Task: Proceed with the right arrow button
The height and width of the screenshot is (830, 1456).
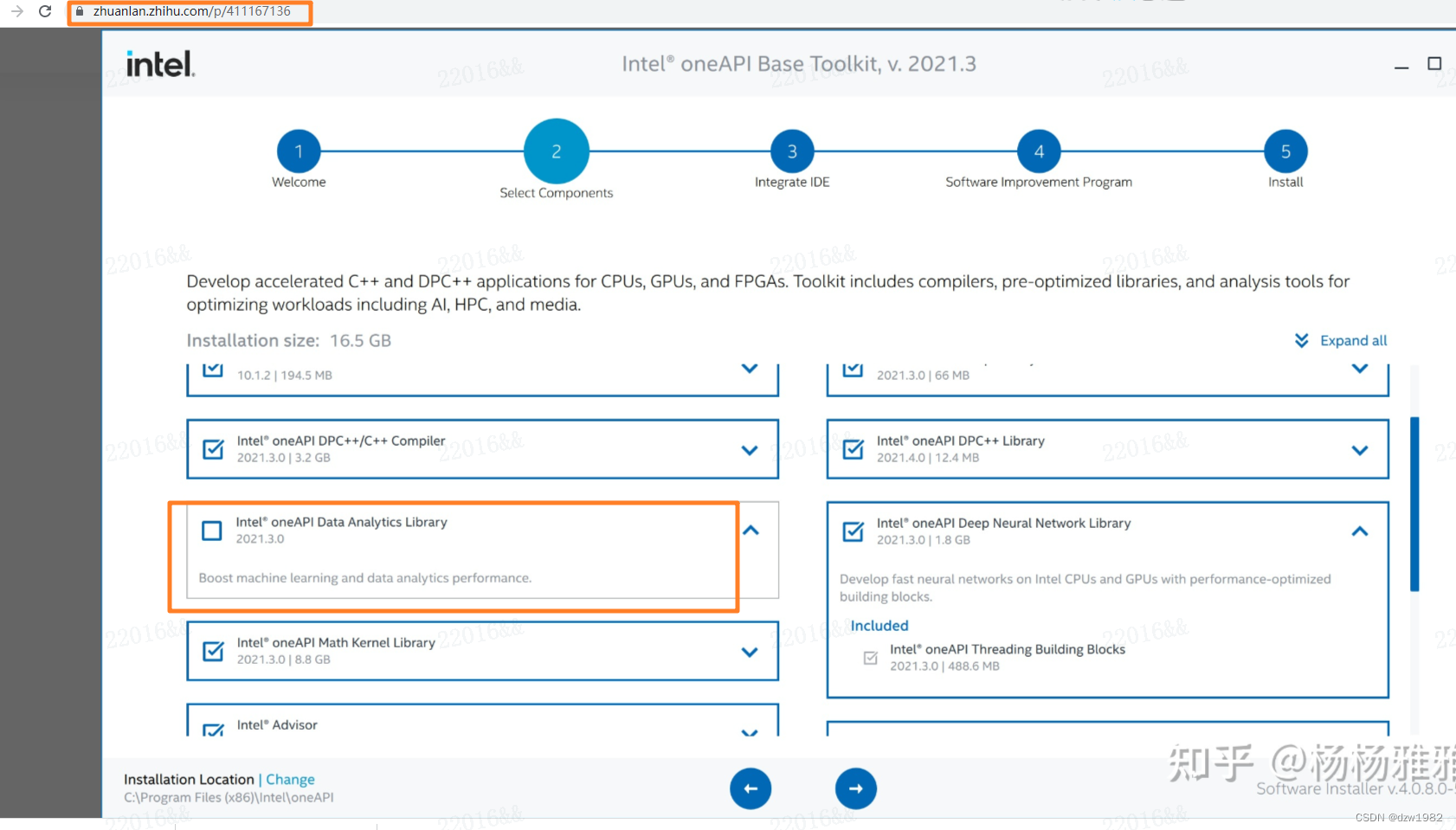Action: (x=856, y=788)
